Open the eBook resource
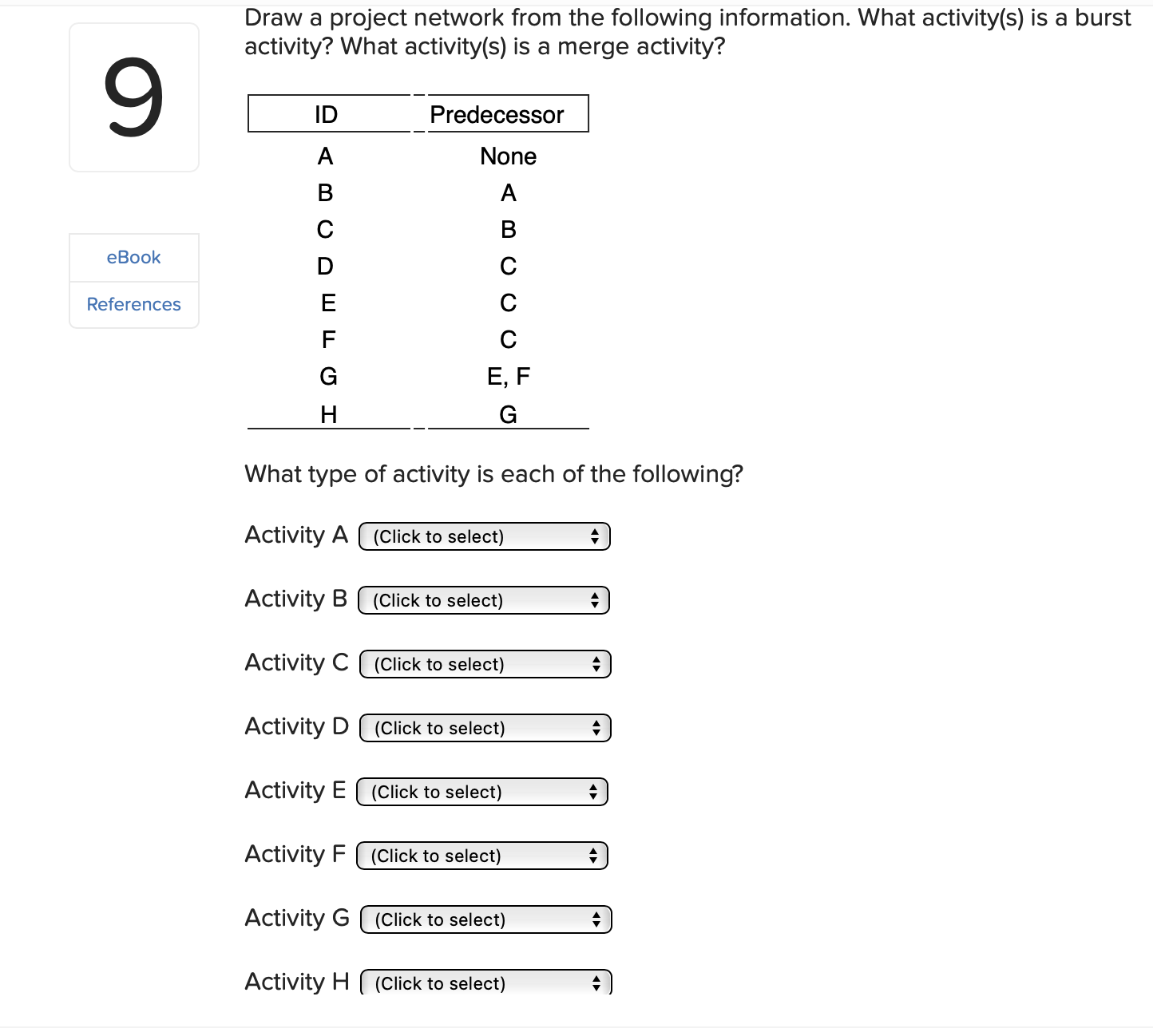This screenshot has height=1036, width=1153. (x=133, y=257)
